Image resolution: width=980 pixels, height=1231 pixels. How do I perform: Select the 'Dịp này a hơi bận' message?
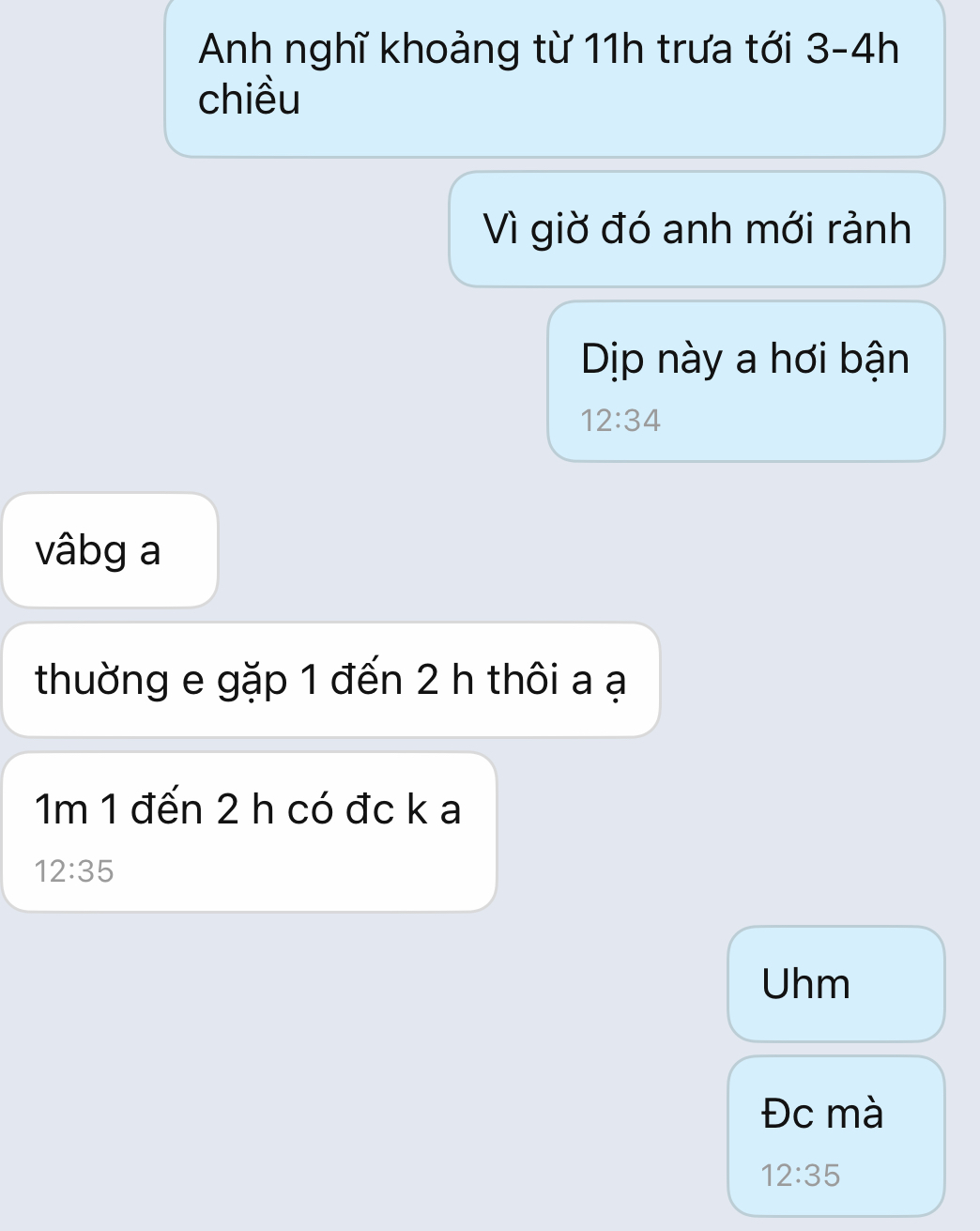point(745,381)
